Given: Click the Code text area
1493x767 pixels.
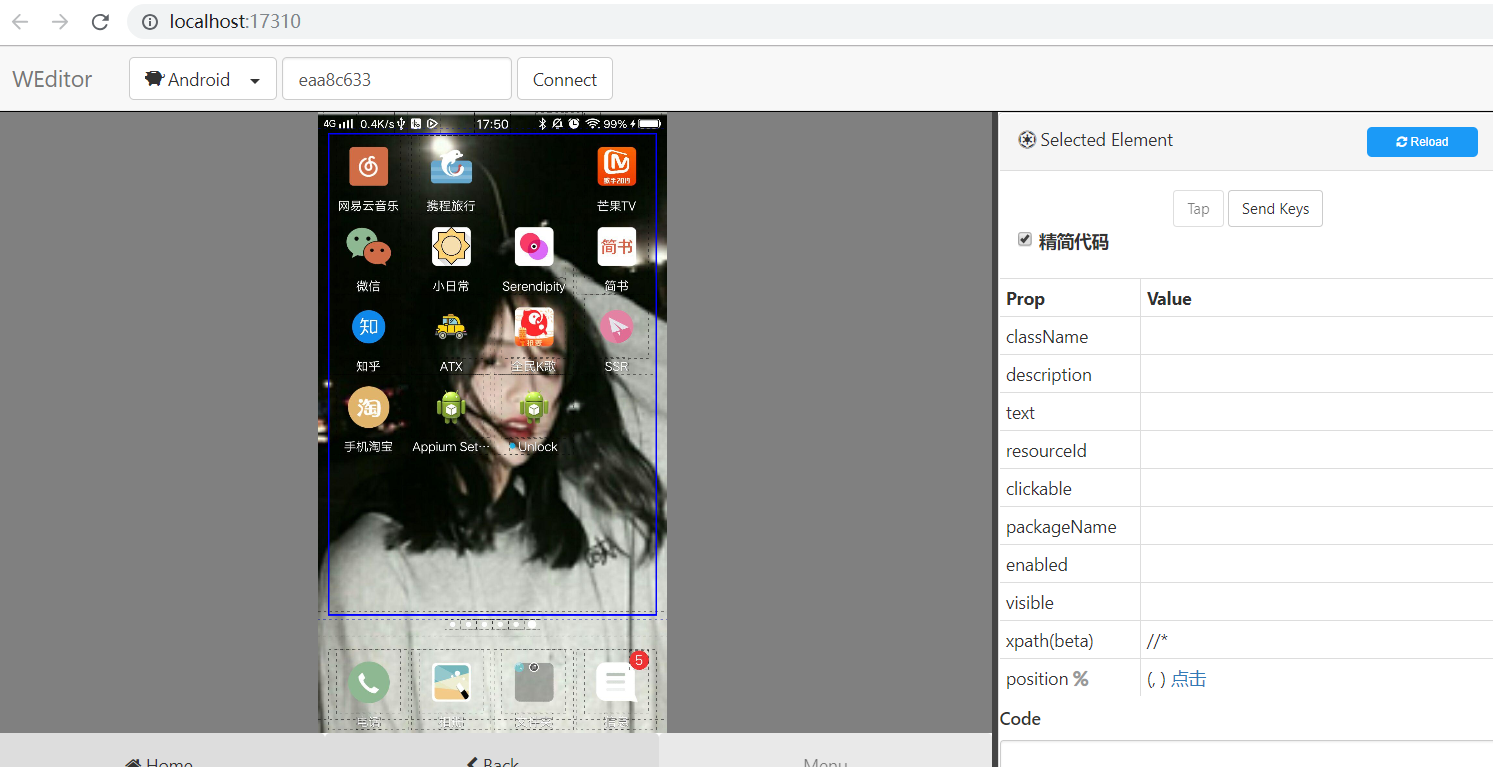Looking at the screenshot, I should point(1246,753).
